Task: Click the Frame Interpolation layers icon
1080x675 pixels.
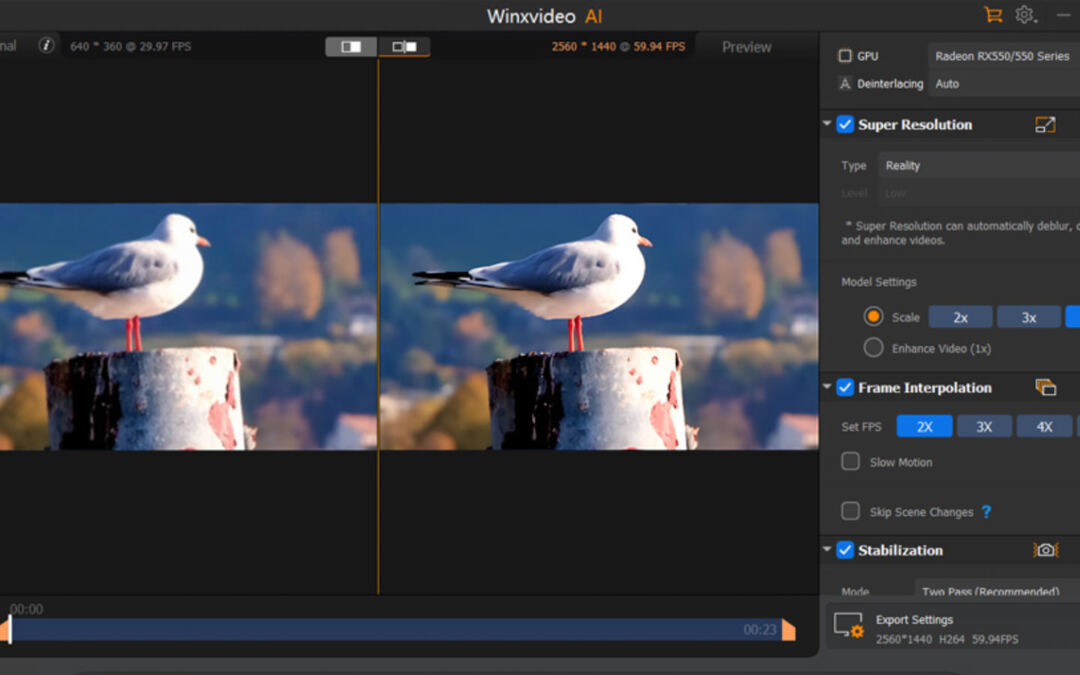Action: [1045, 388]
